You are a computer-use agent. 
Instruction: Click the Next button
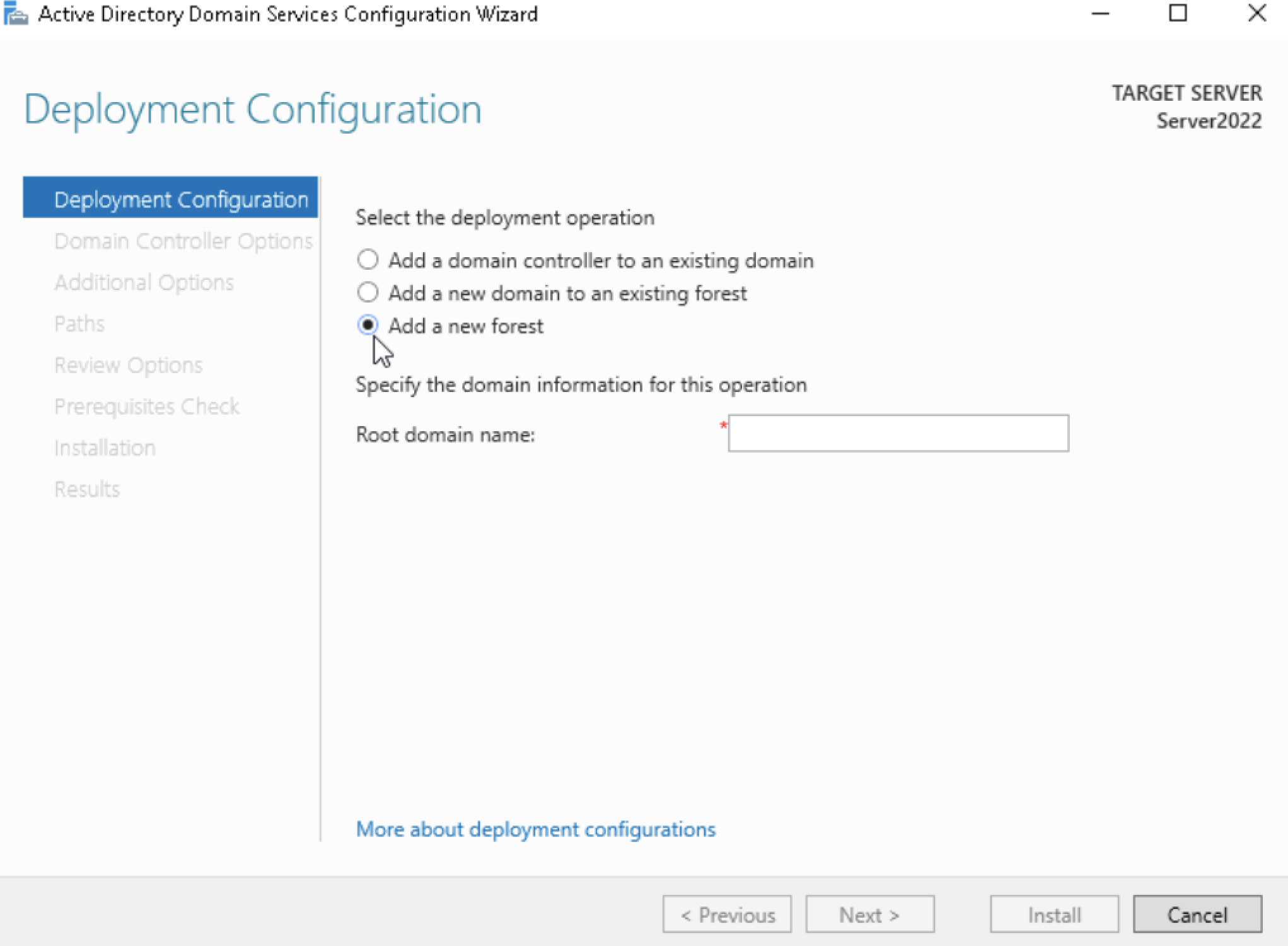(870, 914)
